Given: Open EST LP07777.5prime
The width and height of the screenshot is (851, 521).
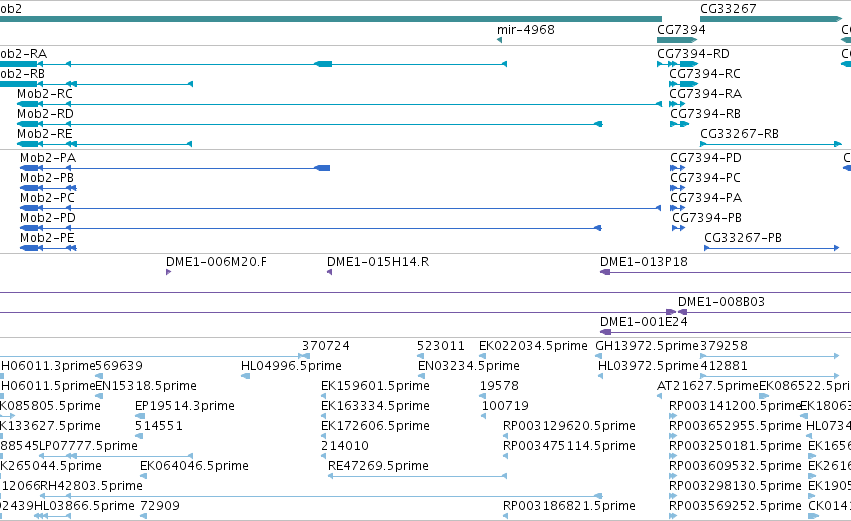Looking at the screenshot, I should click(88, 446).
